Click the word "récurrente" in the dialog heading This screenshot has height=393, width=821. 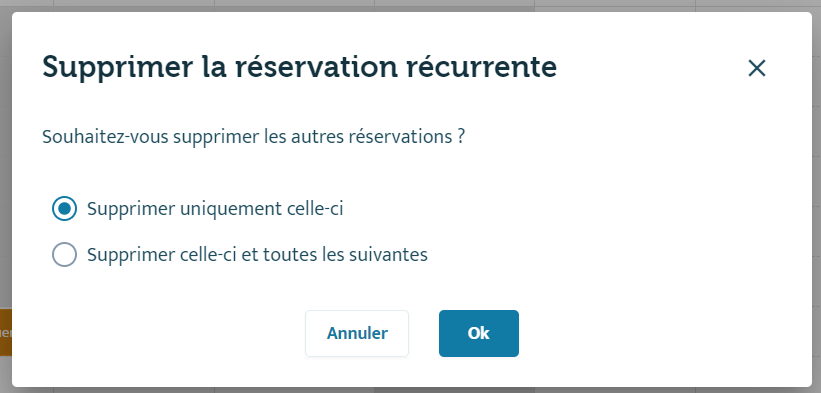481,68
